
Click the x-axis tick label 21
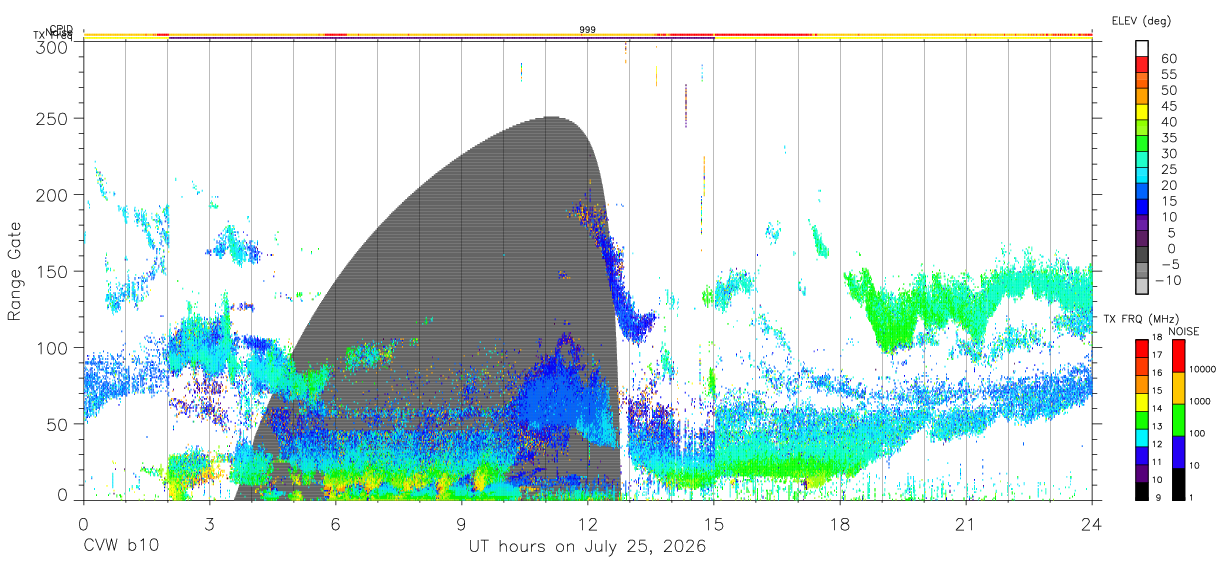point(966,524)
